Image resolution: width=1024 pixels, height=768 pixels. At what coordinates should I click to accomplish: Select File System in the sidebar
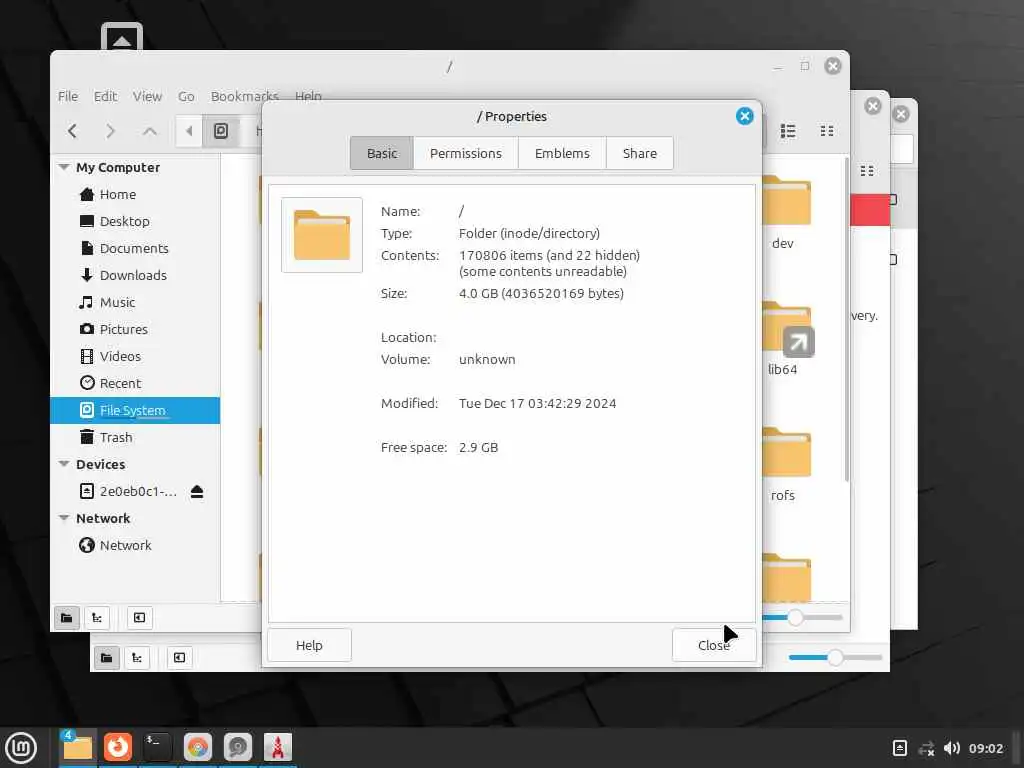135,410
